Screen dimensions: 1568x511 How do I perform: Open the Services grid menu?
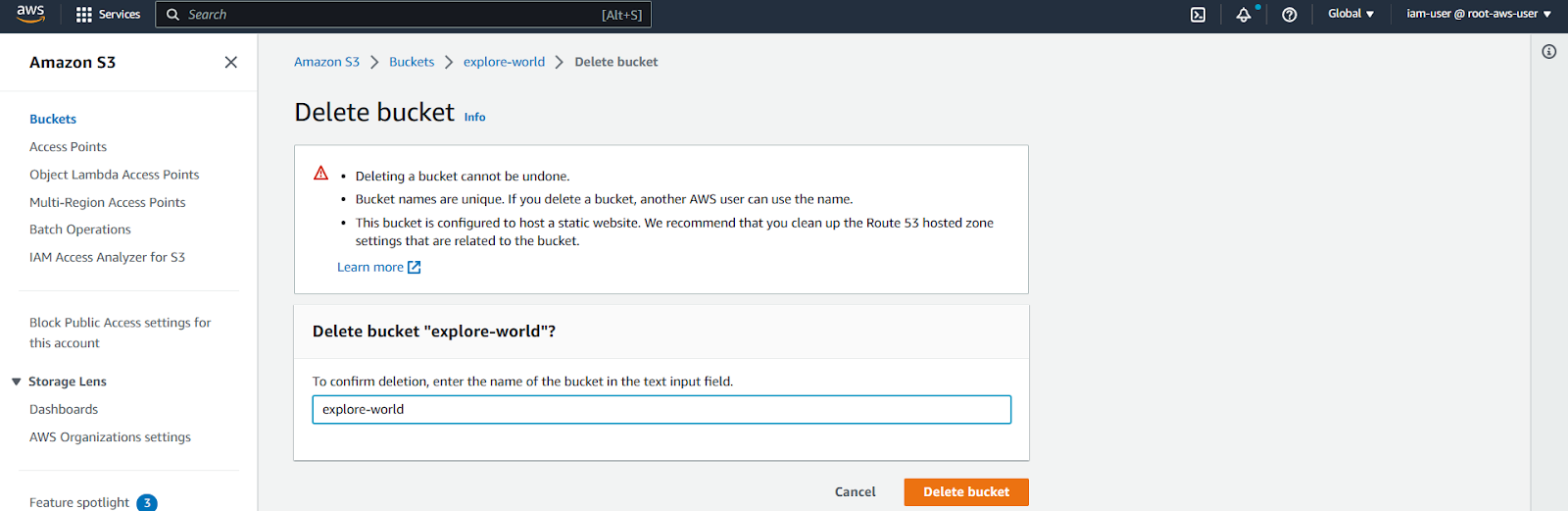[x=108, y=15]
